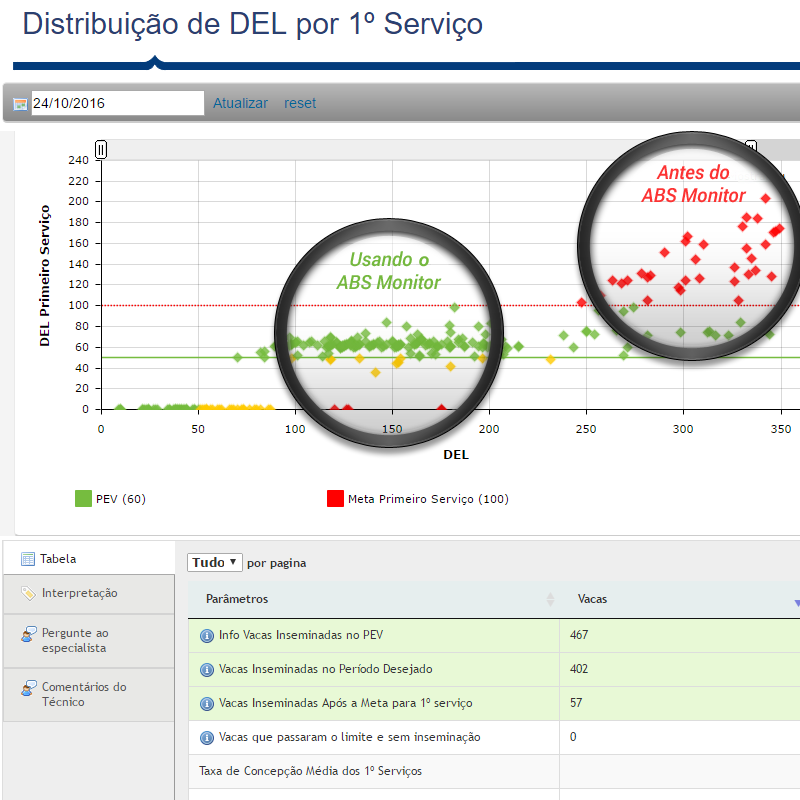
Task: Click the chat icon beside Pergunte ao especialista
Action: point(29,634)
